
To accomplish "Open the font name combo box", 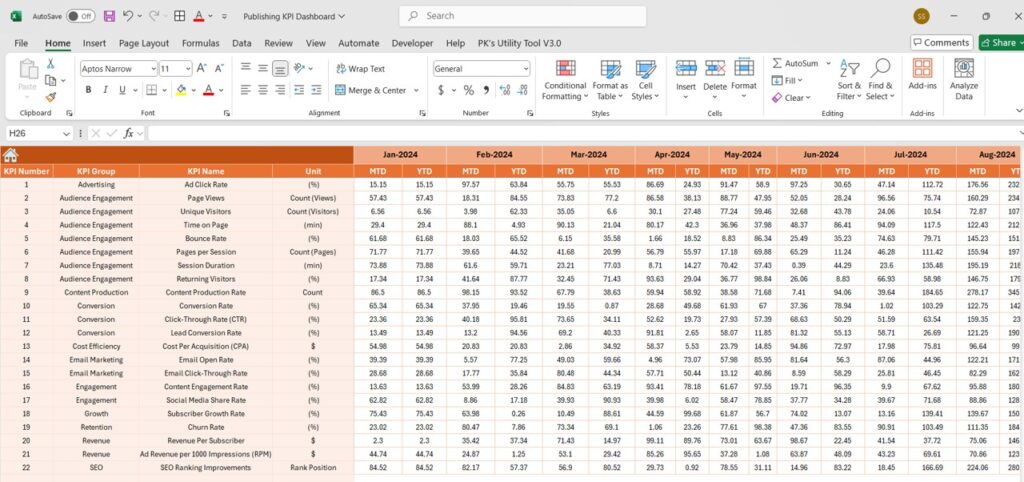I will [x=119, y=69].
